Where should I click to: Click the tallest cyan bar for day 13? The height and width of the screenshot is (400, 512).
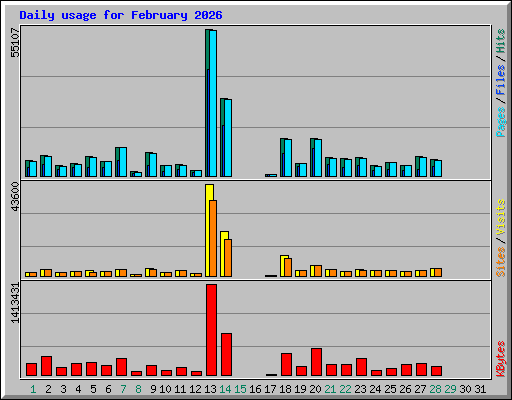(x=213, y=103)
